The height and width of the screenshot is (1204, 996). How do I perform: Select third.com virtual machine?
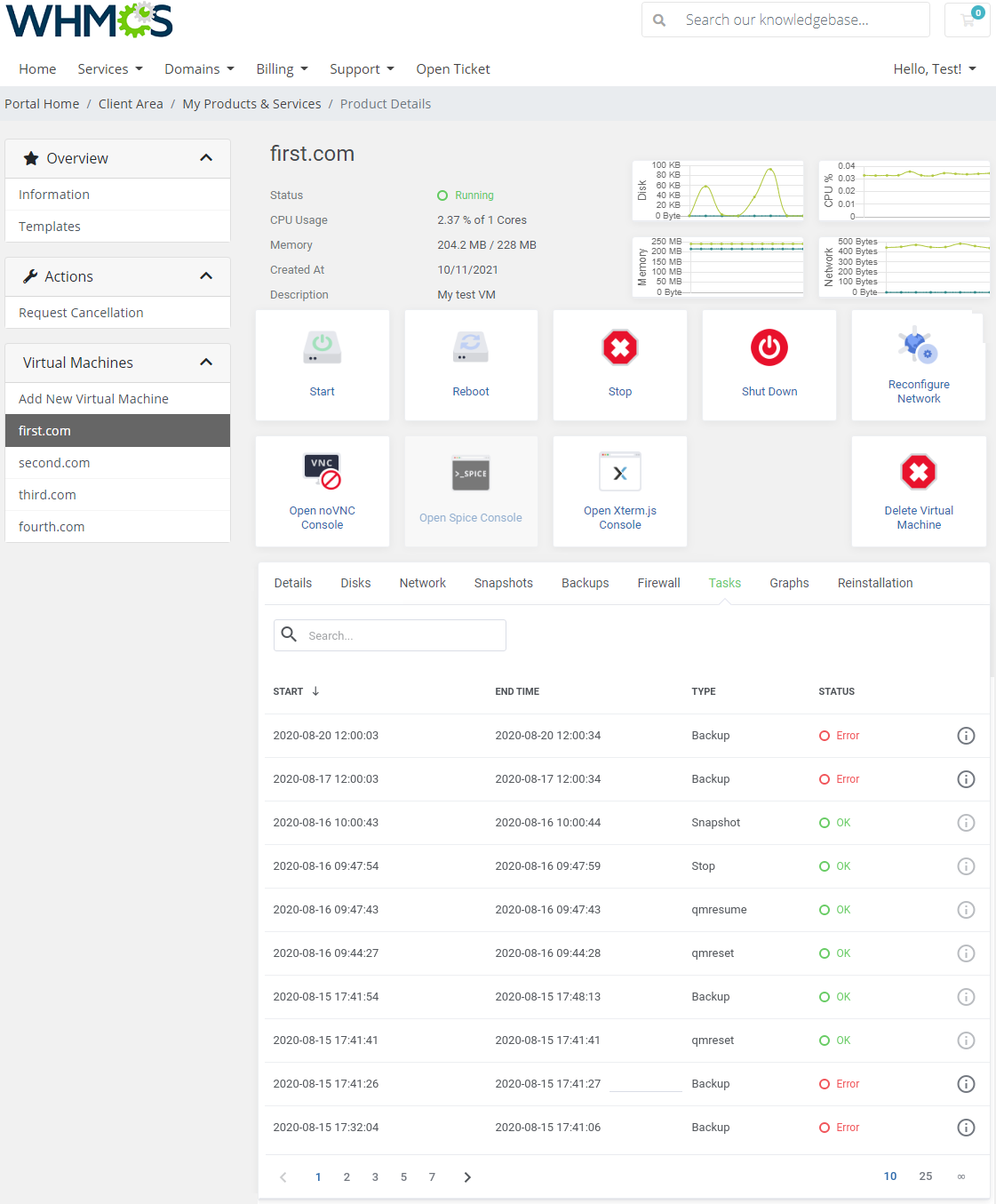coord(117,495)
